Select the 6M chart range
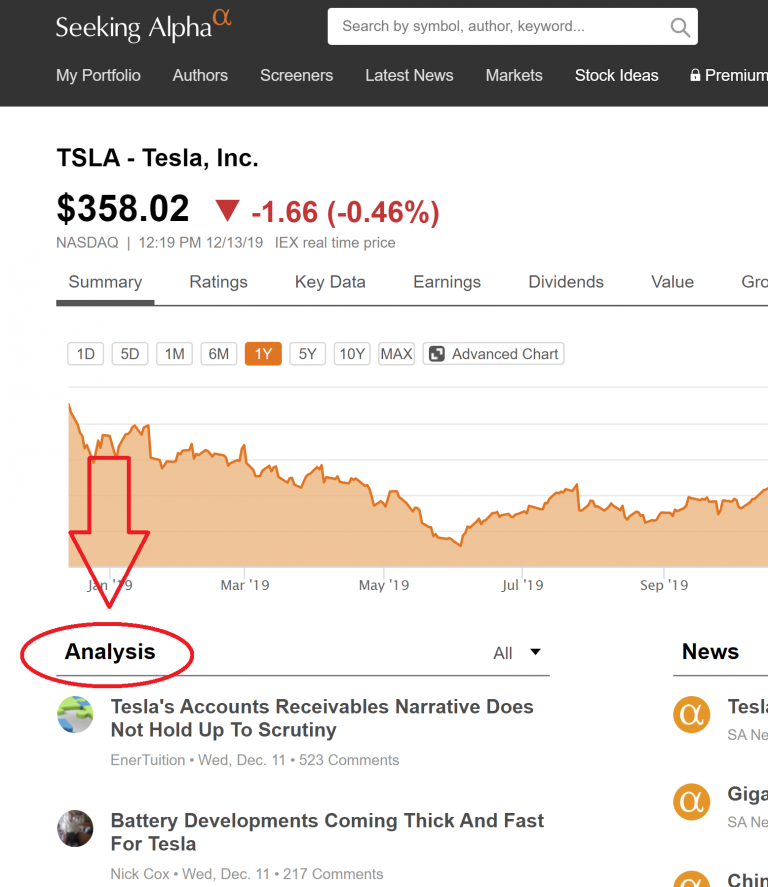Screen dimensions: 768x887 click(x=219, y=354)
